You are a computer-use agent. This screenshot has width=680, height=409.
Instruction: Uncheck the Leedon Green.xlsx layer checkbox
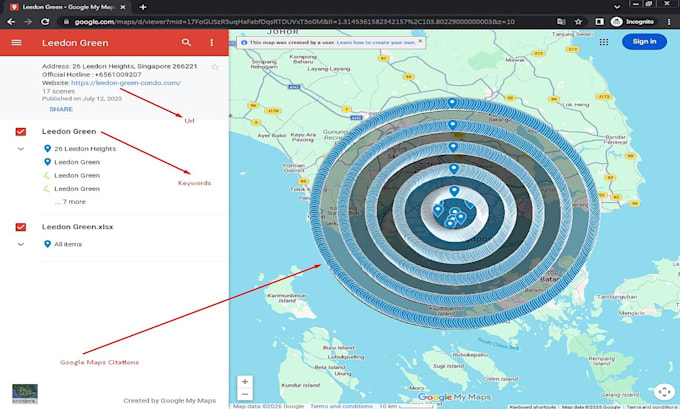tap(20, 227)
